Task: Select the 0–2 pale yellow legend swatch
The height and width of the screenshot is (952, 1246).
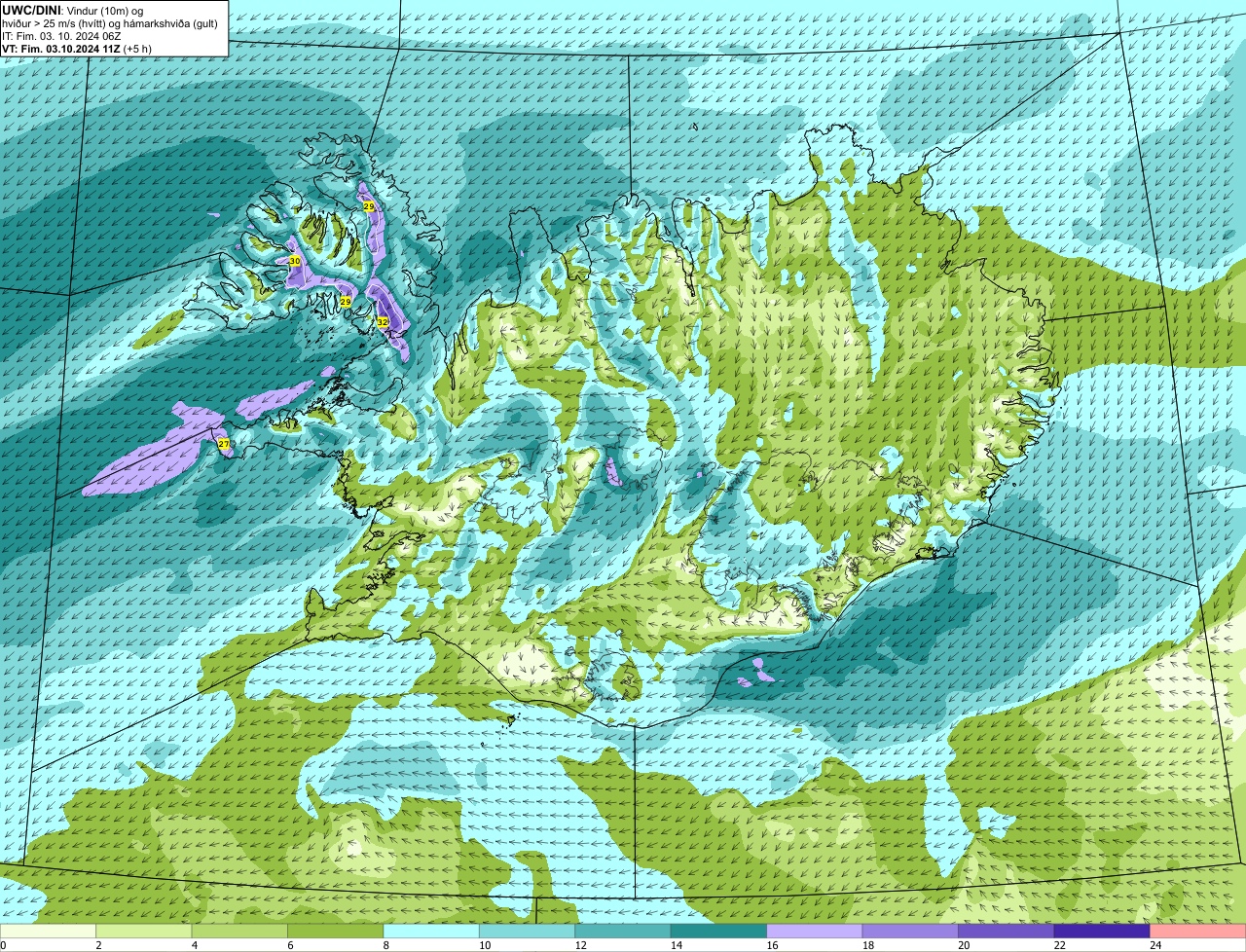Action: tap(48, 932)
